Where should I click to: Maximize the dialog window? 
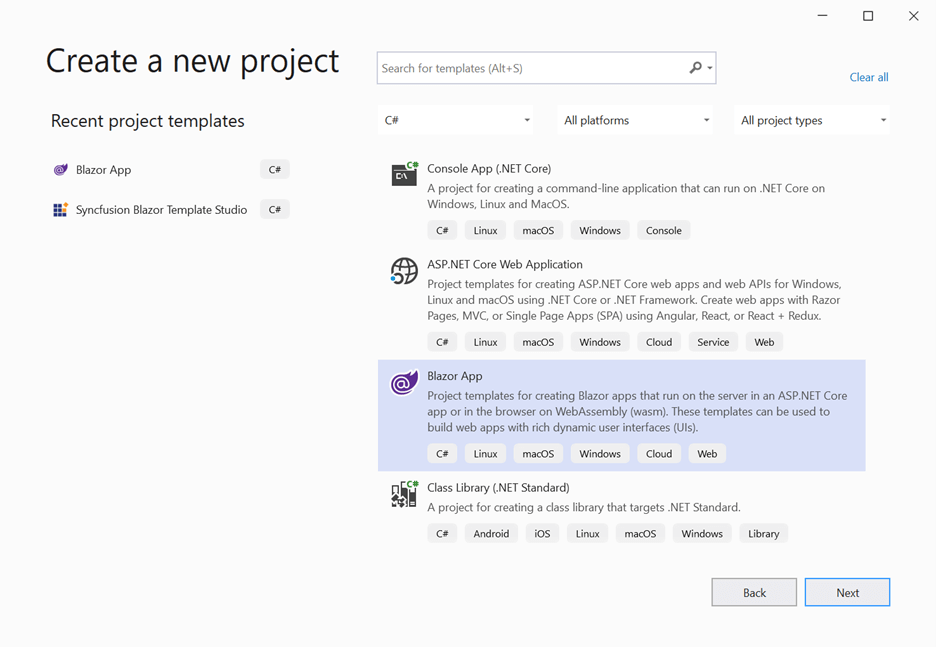[868, 16]
